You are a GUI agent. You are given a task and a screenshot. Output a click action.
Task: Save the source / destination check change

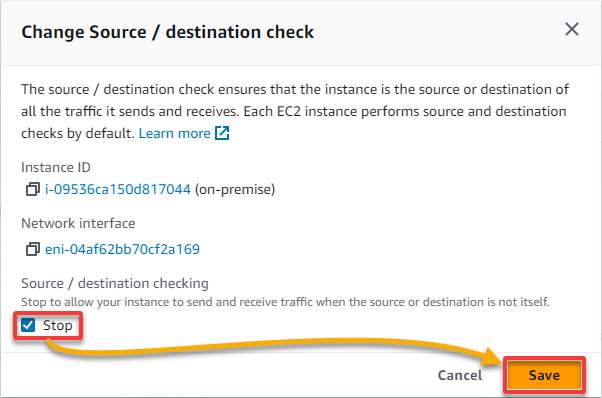(x=544, y=375)
